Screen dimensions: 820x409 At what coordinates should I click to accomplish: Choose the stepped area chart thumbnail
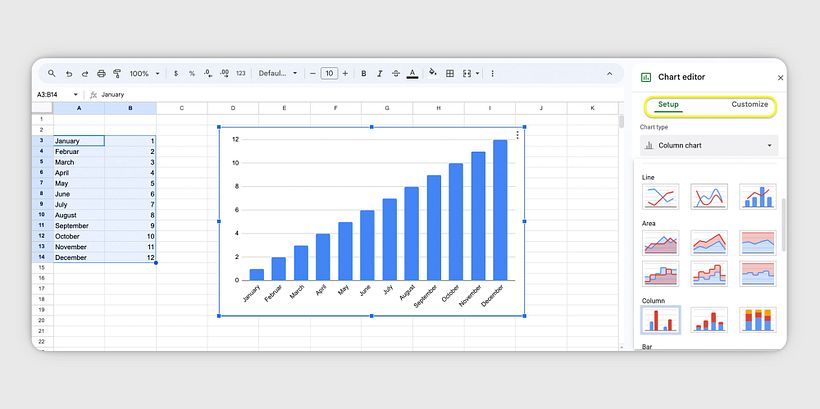click(x=660, y=274)
